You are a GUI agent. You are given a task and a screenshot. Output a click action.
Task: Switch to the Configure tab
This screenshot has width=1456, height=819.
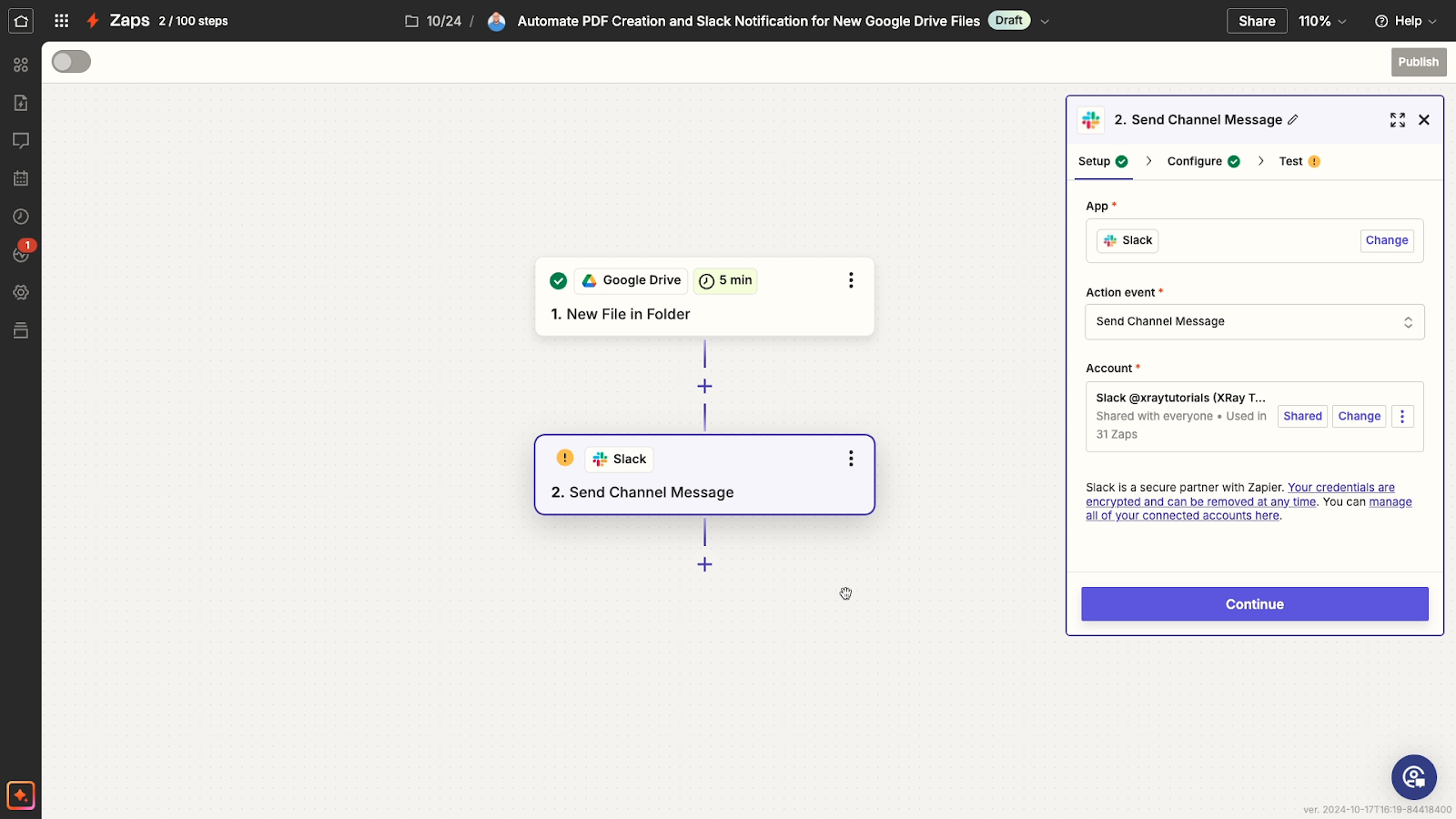point(1203,161)
